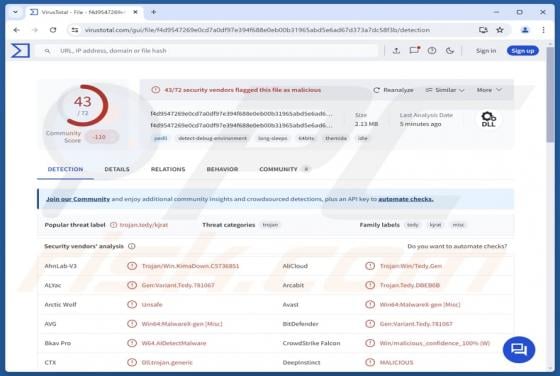Open the browser tab search chevron

pos(15,12)
